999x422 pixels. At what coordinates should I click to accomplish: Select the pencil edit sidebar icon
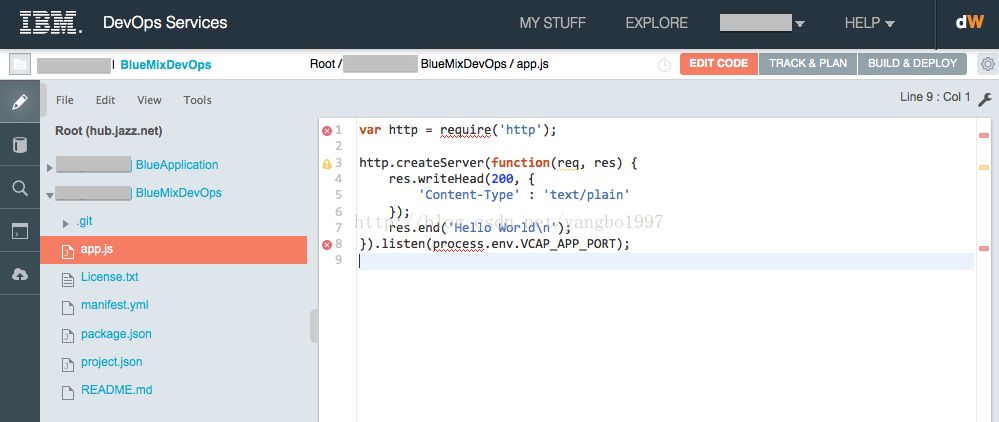(x=20, y=102)
